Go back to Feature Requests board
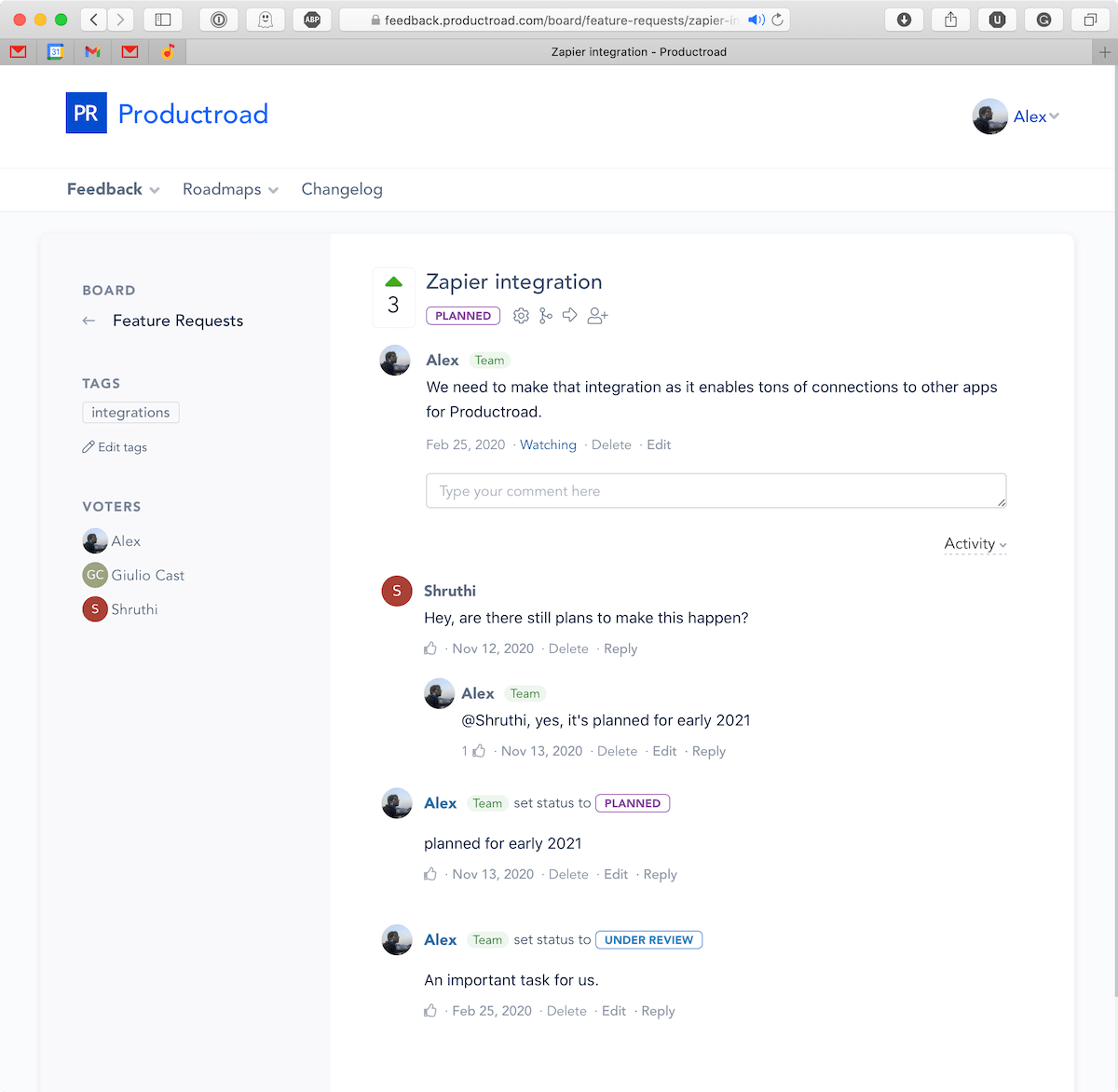The height and width of the screenshot is (1092, 1118). coord(178,321)
